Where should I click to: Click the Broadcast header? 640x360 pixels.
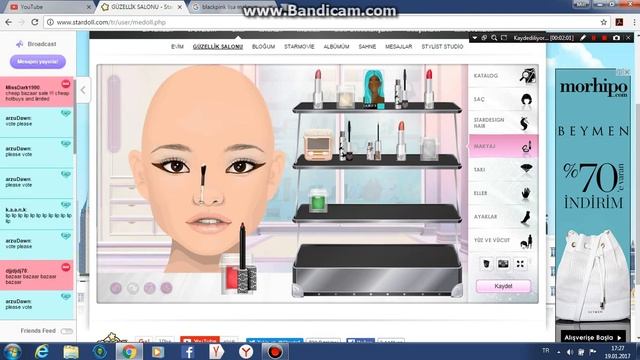tap(36, 44)
